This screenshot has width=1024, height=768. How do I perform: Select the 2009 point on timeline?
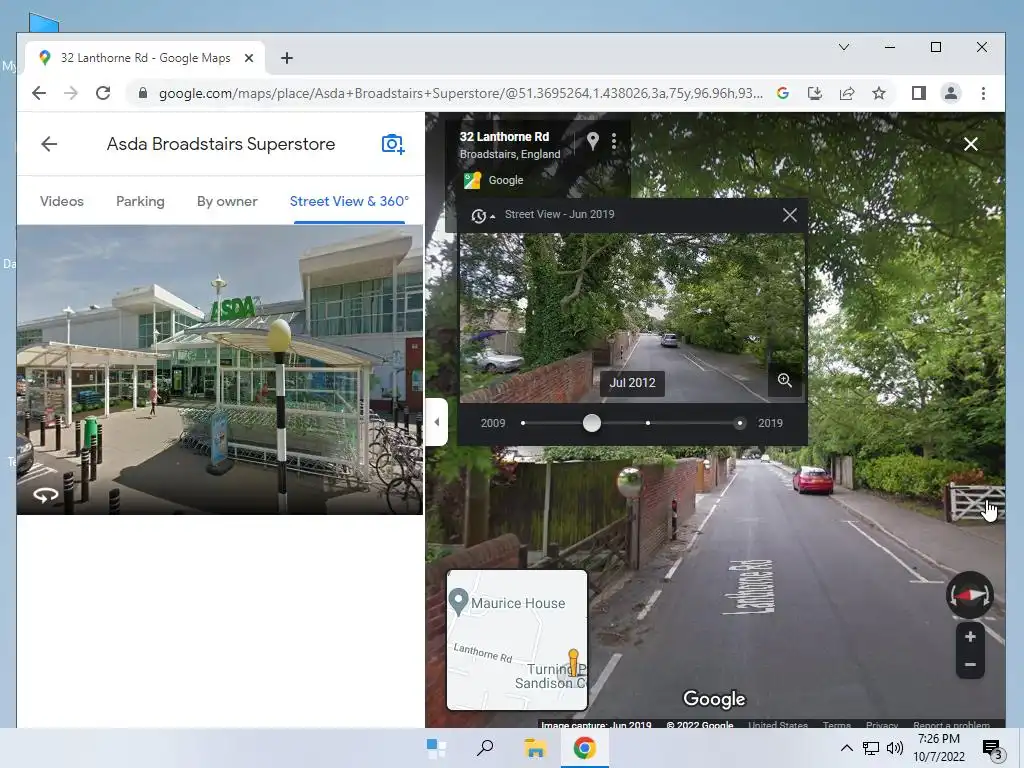click(523, 423)
